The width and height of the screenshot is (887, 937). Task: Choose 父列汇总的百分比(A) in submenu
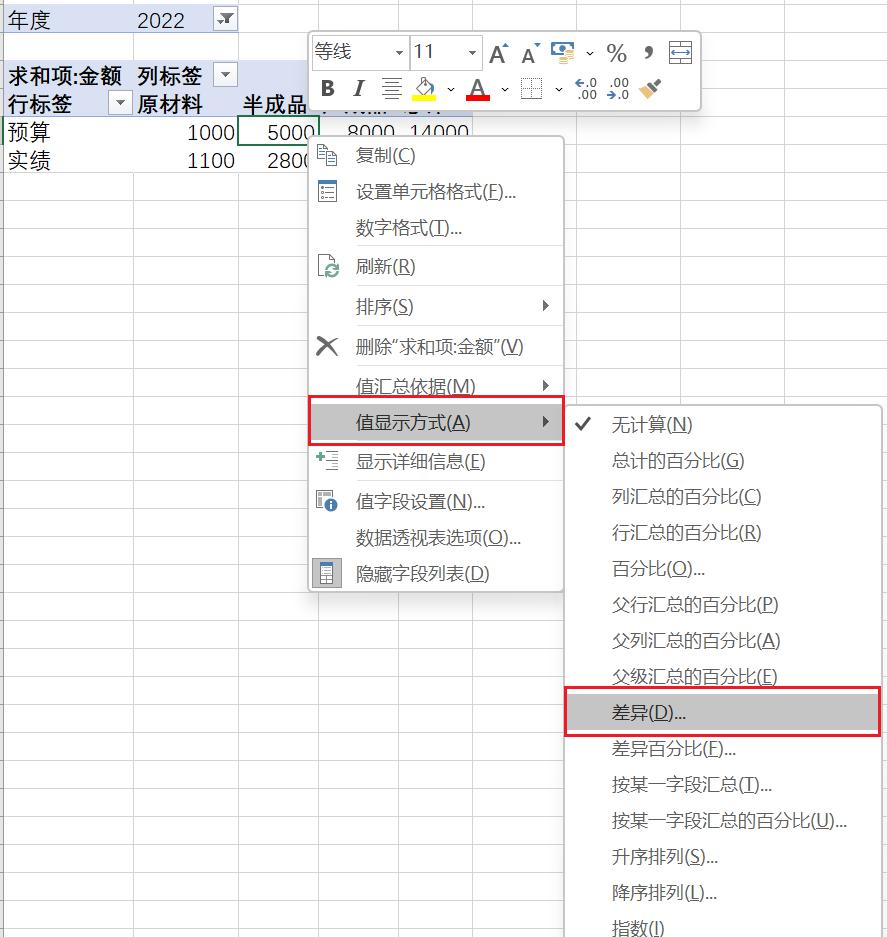coord(722,641)
